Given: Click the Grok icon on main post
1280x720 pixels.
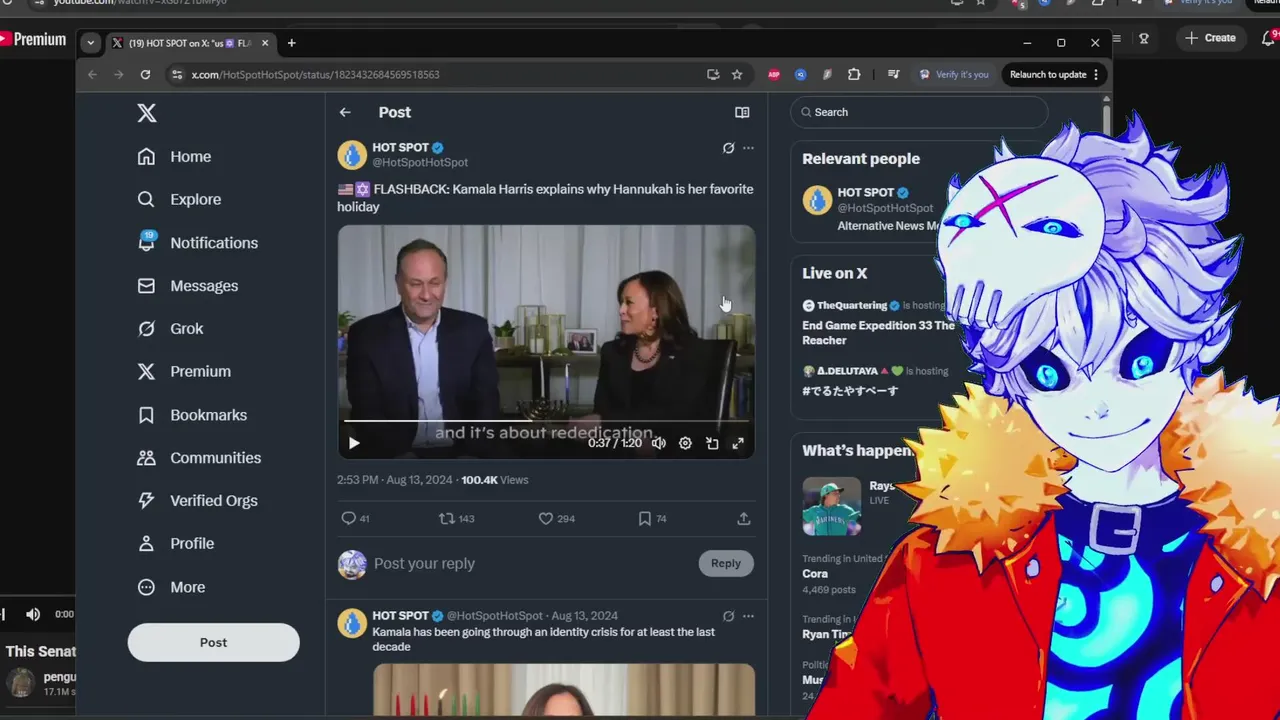Looking at the screenshot, I should click(x=728, y=148).
